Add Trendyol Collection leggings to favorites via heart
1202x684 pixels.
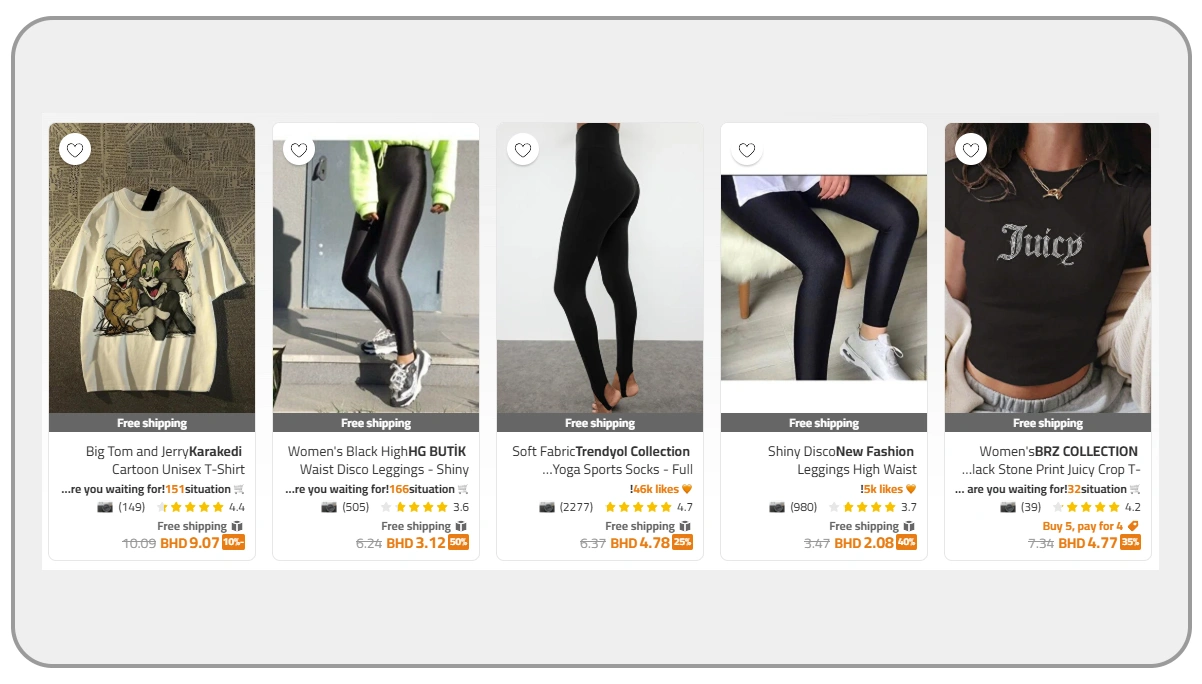pyautogui.click(x=523, y=150)
